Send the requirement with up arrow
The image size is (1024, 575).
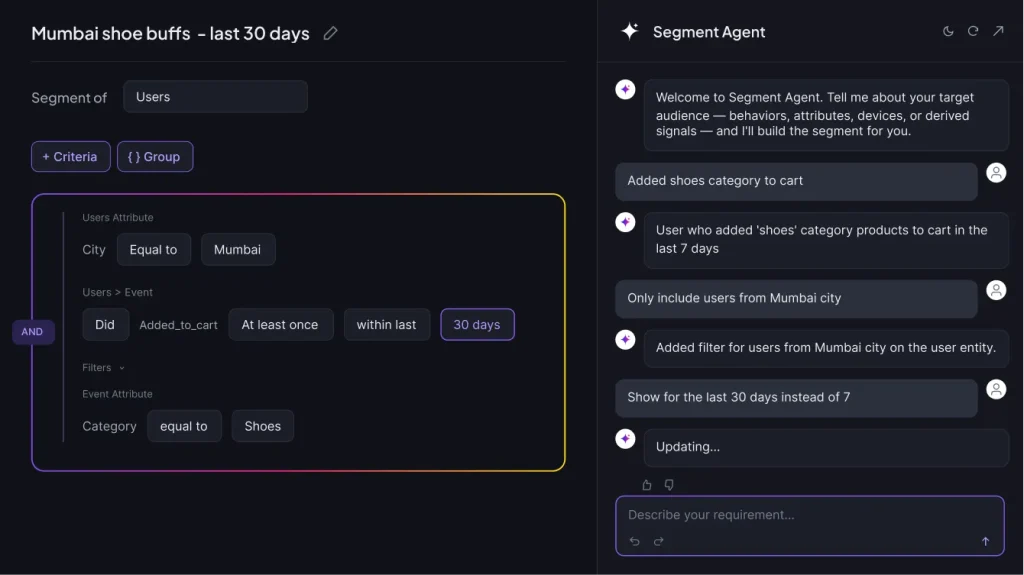click(985, 541)
